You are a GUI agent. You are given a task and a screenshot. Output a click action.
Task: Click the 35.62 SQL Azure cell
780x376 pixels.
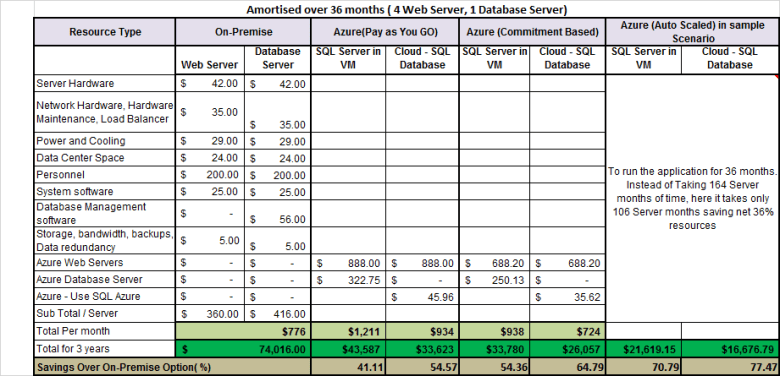pyautogui.click(x=568, y=296)
